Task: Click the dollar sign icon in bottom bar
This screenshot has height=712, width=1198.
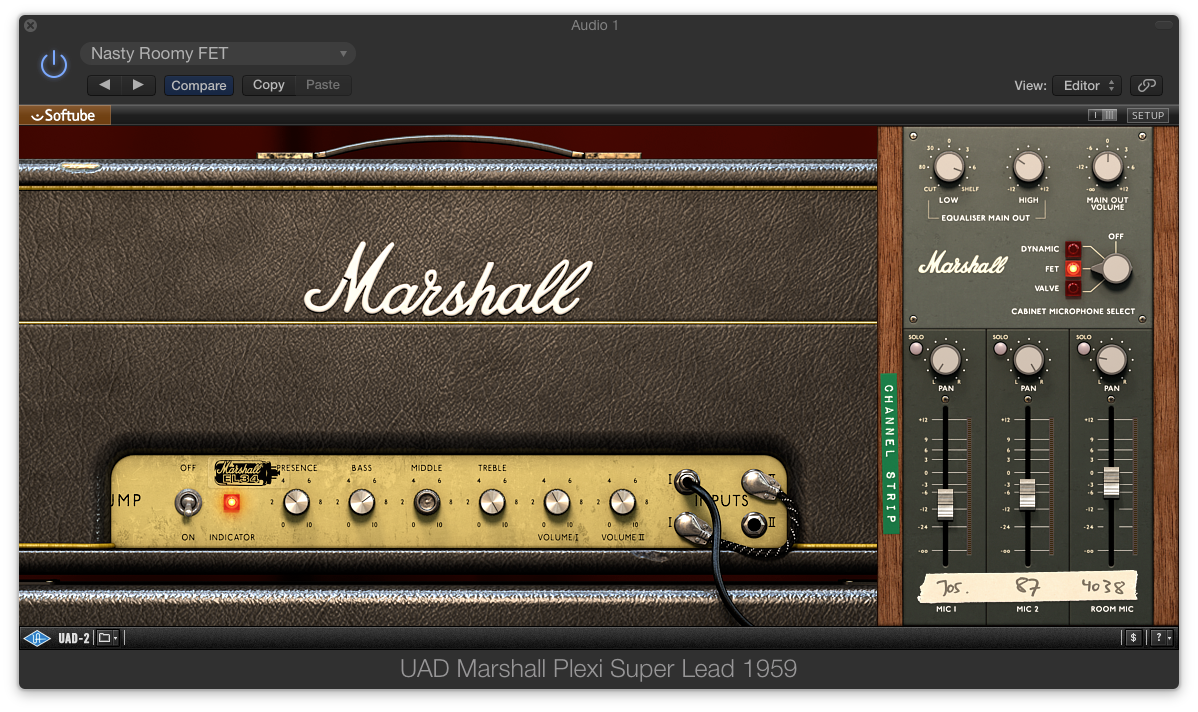Action: click(x=1134, y=637)
